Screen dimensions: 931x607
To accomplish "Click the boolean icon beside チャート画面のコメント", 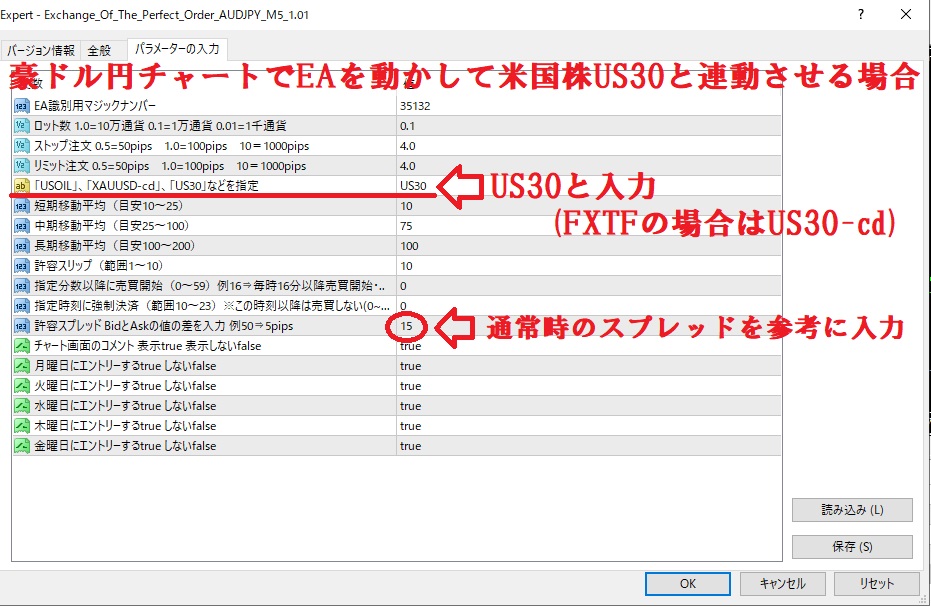I will click(21, 346).
